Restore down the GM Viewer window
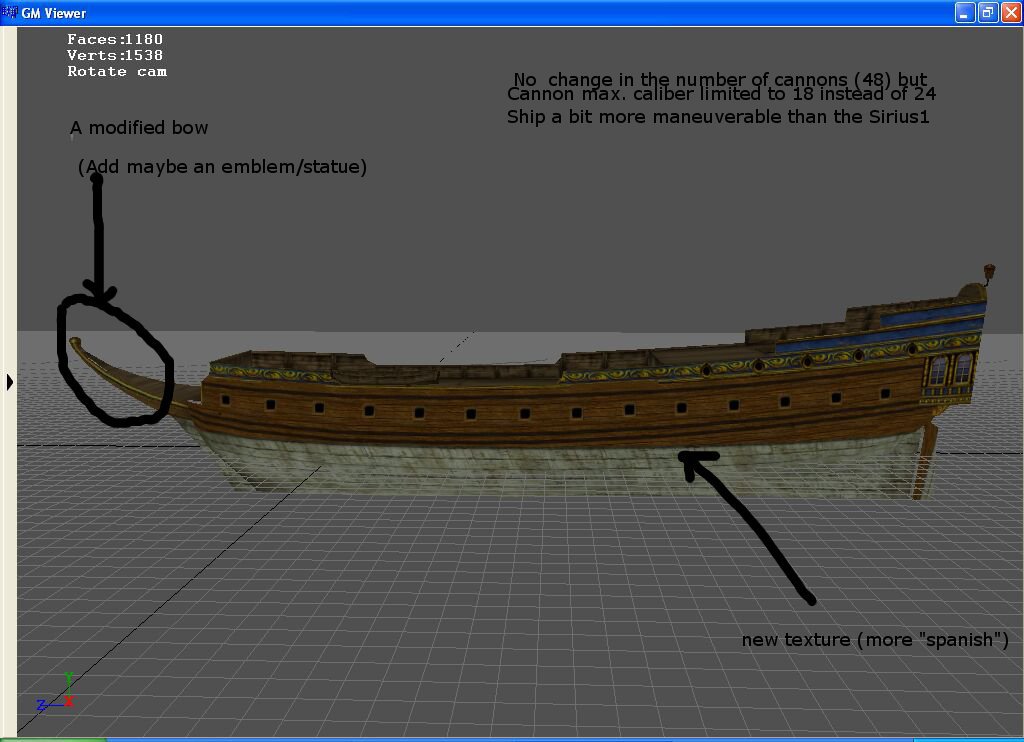 click(x=987, y=12)
